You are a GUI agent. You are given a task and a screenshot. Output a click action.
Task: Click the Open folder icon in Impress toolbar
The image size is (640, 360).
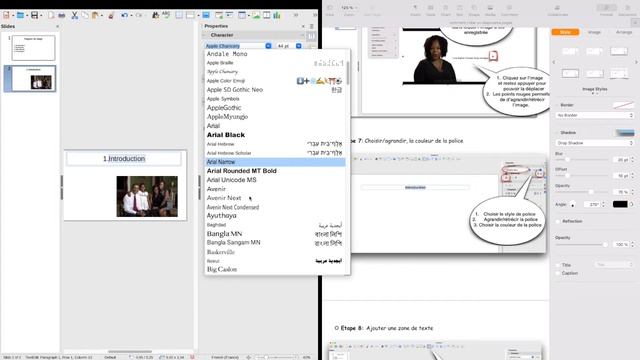[x=20, y=15]
